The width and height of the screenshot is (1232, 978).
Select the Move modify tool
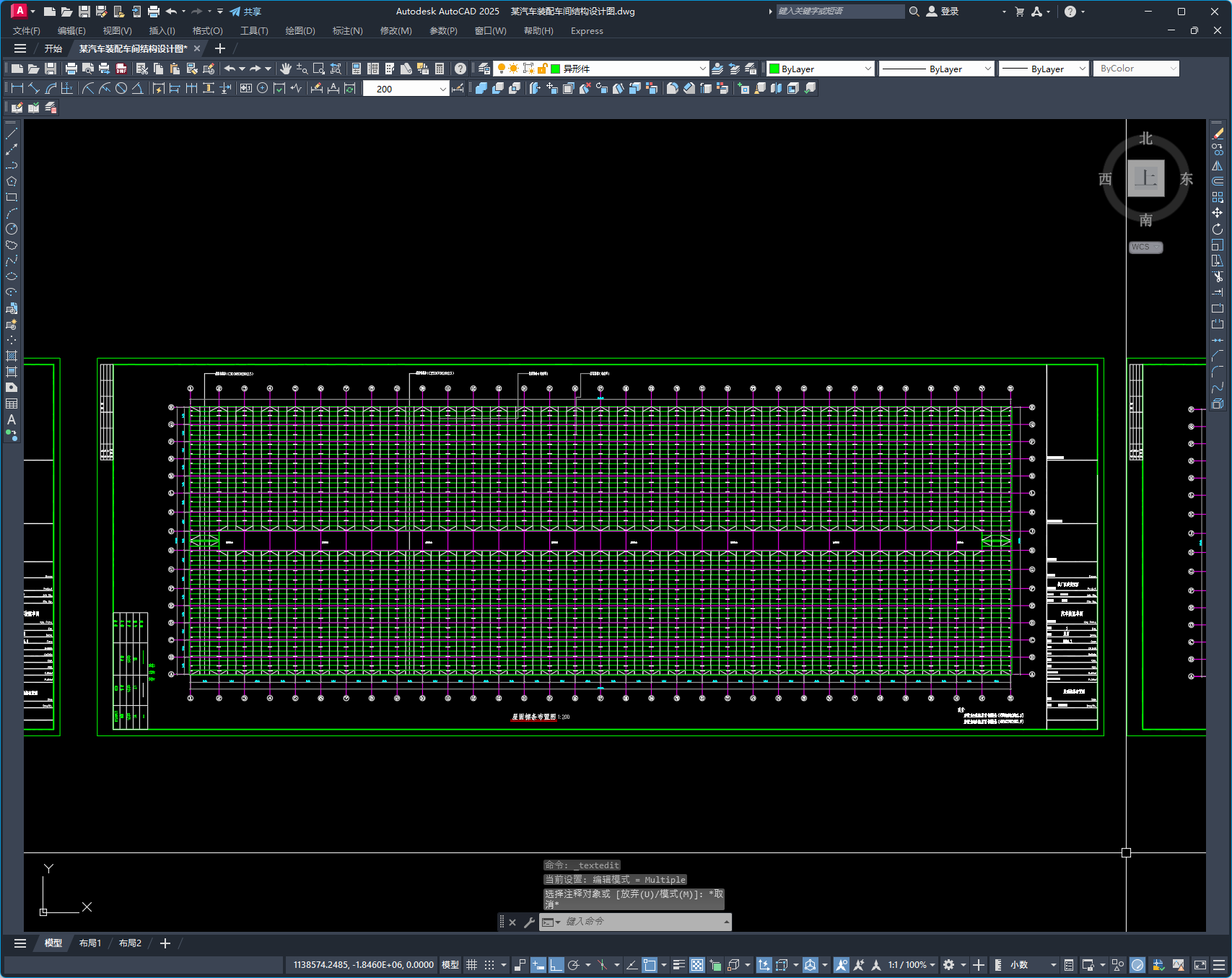[x=1218, y=213]
